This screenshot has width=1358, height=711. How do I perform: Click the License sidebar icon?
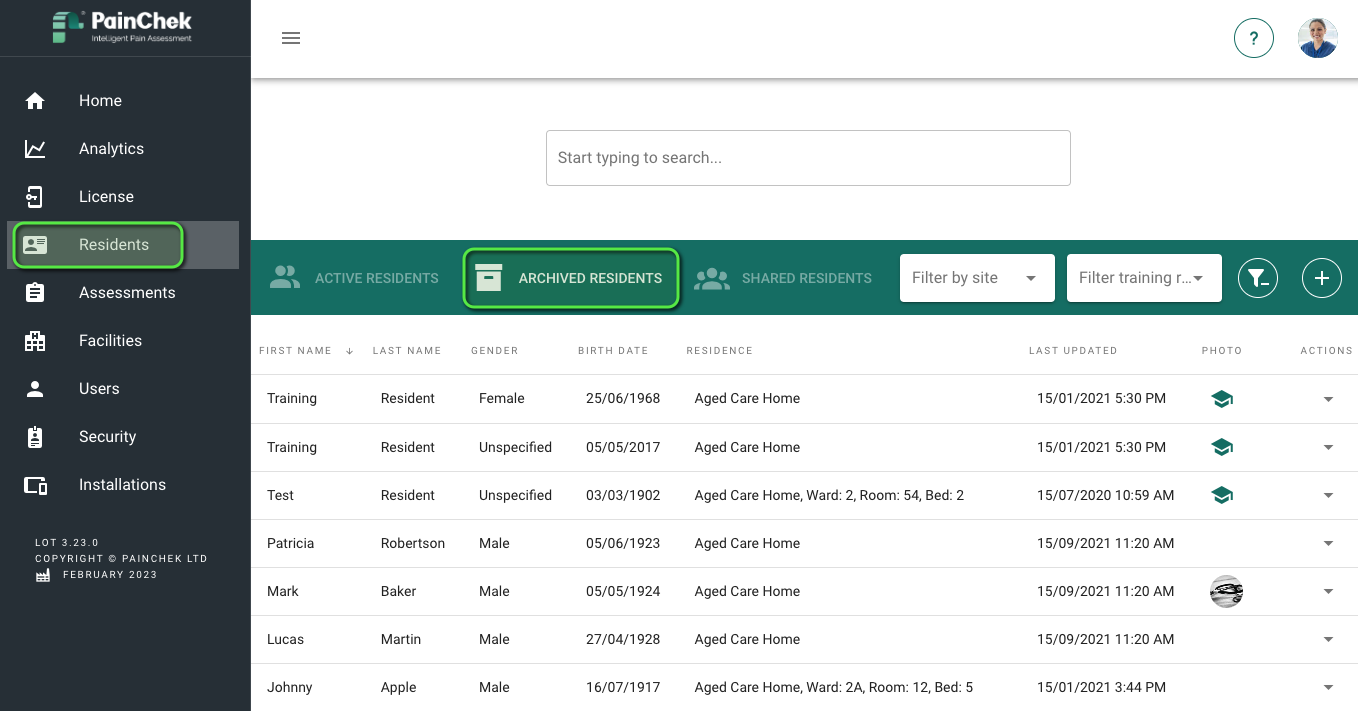[35, 197]
